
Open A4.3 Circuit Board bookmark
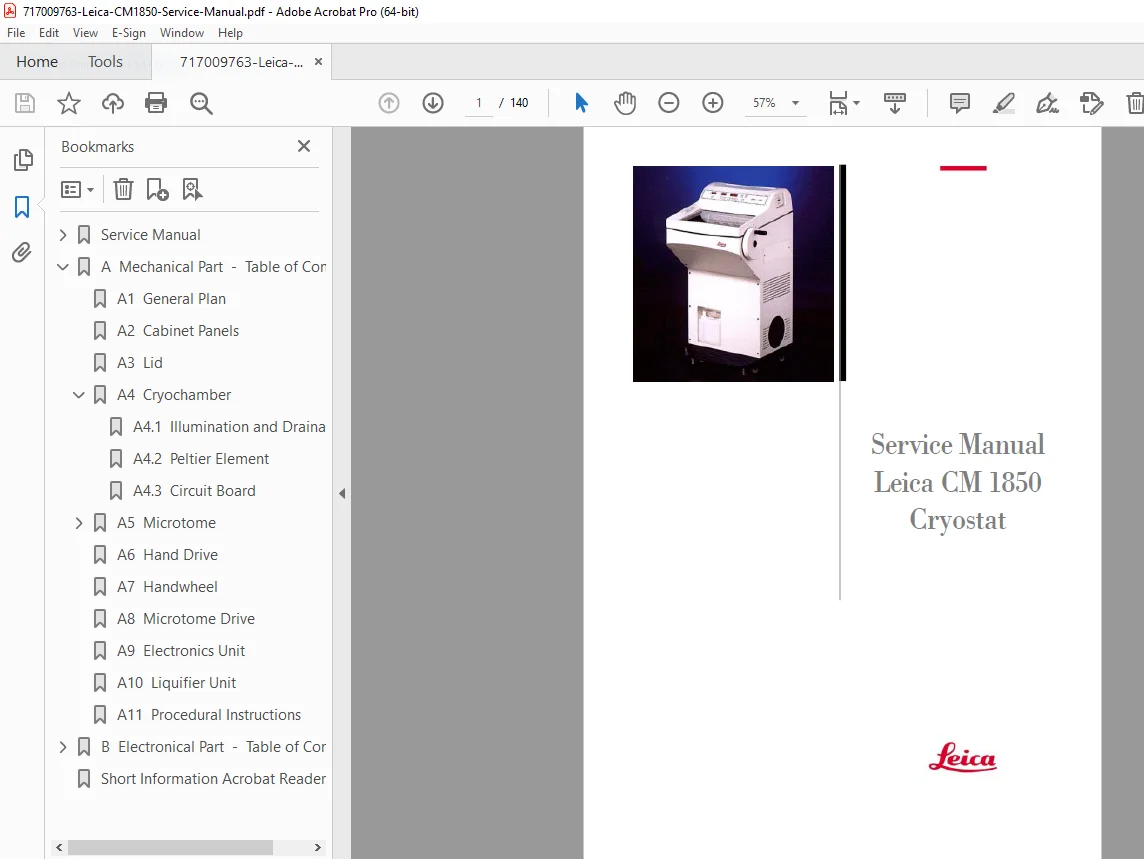[x=194, y=491]
